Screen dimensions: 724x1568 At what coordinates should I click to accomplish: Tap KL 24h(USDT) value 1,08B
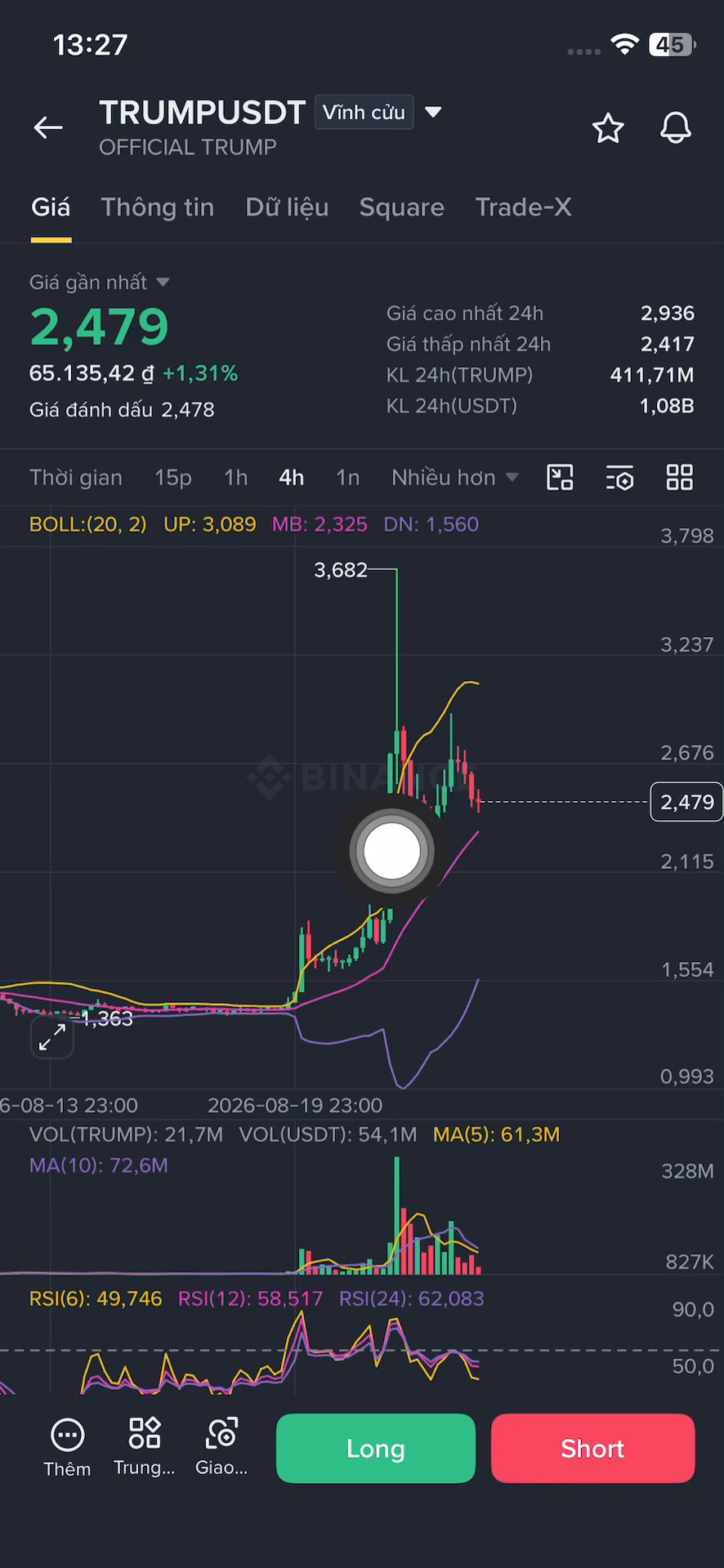click(667, 406)
